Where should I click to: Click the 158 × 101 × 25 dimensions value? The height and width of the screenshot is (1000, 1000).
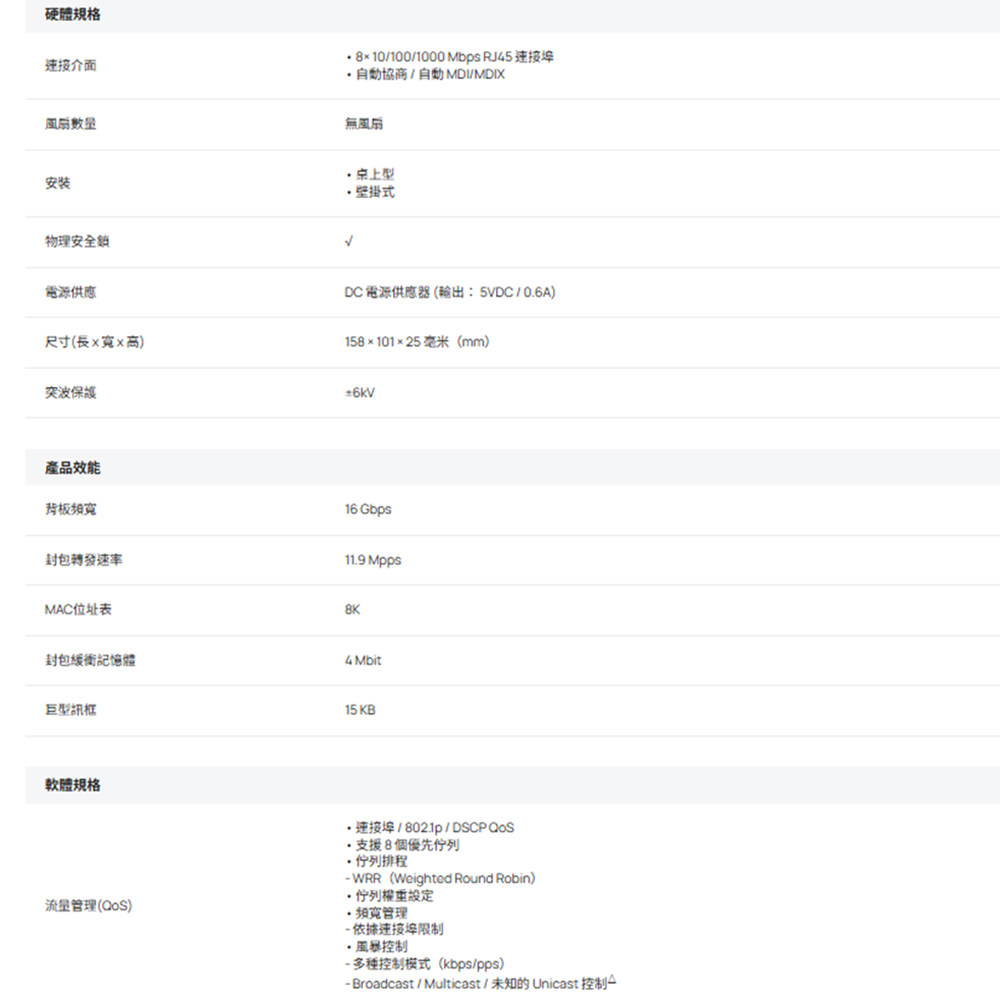(x=417, y=342)
